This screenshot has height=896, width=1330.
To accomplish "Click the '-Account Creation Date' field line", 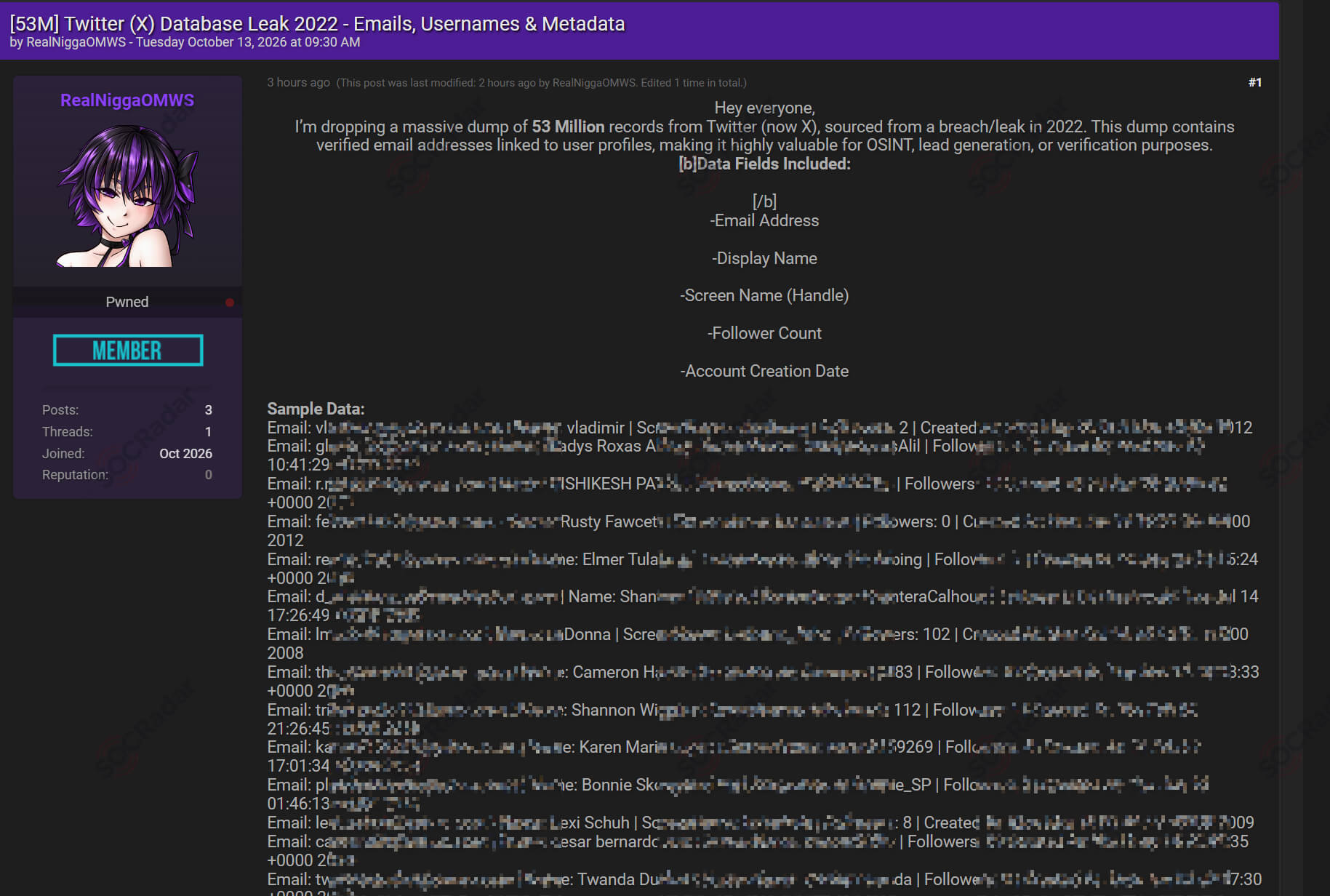I will click(x=765, y=371).
